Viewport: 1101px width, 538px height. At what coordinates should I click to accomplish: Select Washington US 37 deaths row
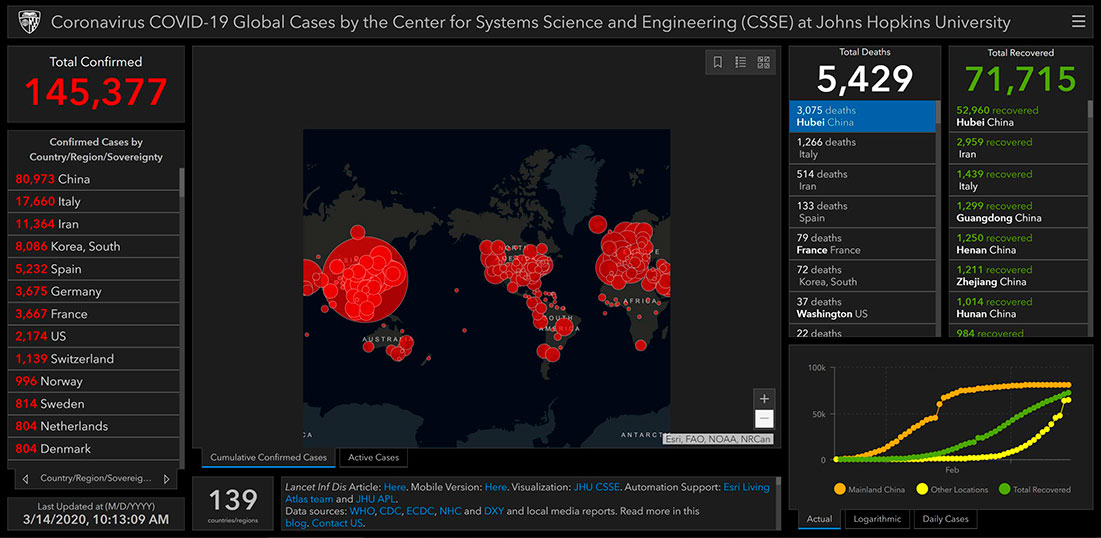(863, 308)
